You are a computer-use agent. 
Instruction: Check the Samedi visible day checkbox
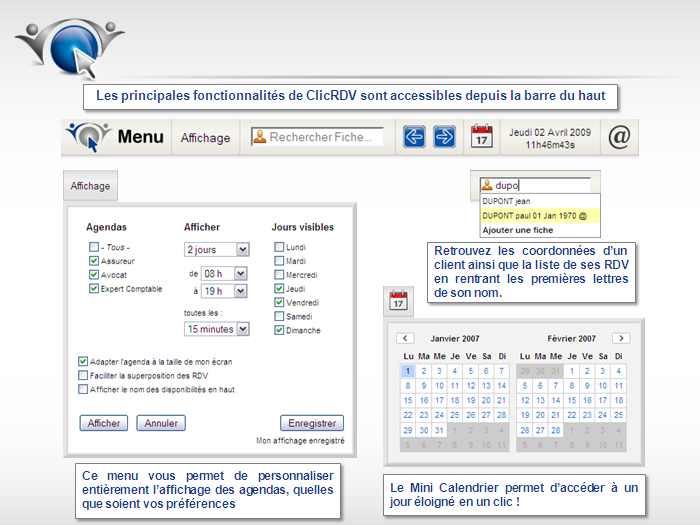point(279,316)
